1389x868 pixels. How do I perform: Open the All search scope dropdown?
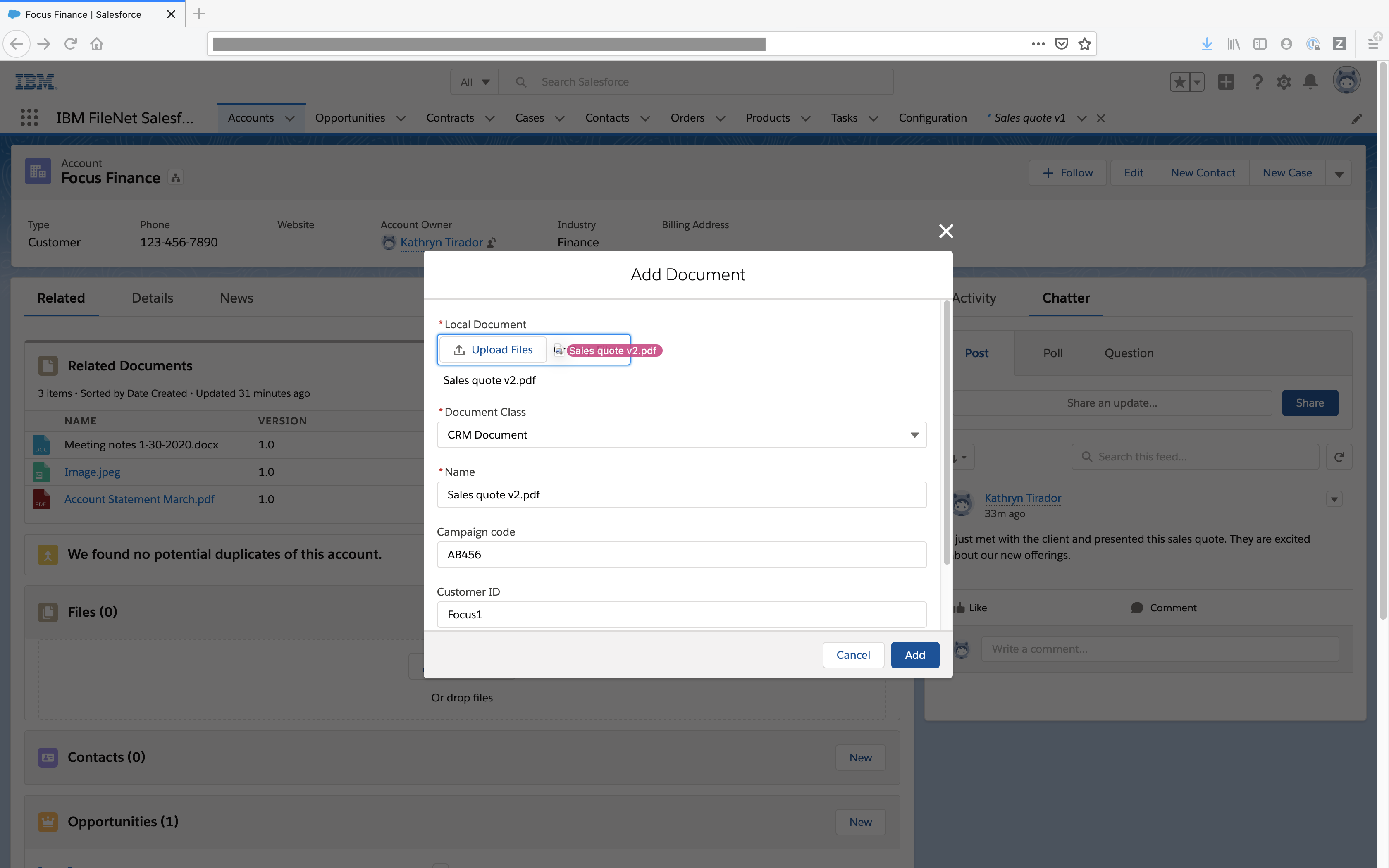(474, 81)
